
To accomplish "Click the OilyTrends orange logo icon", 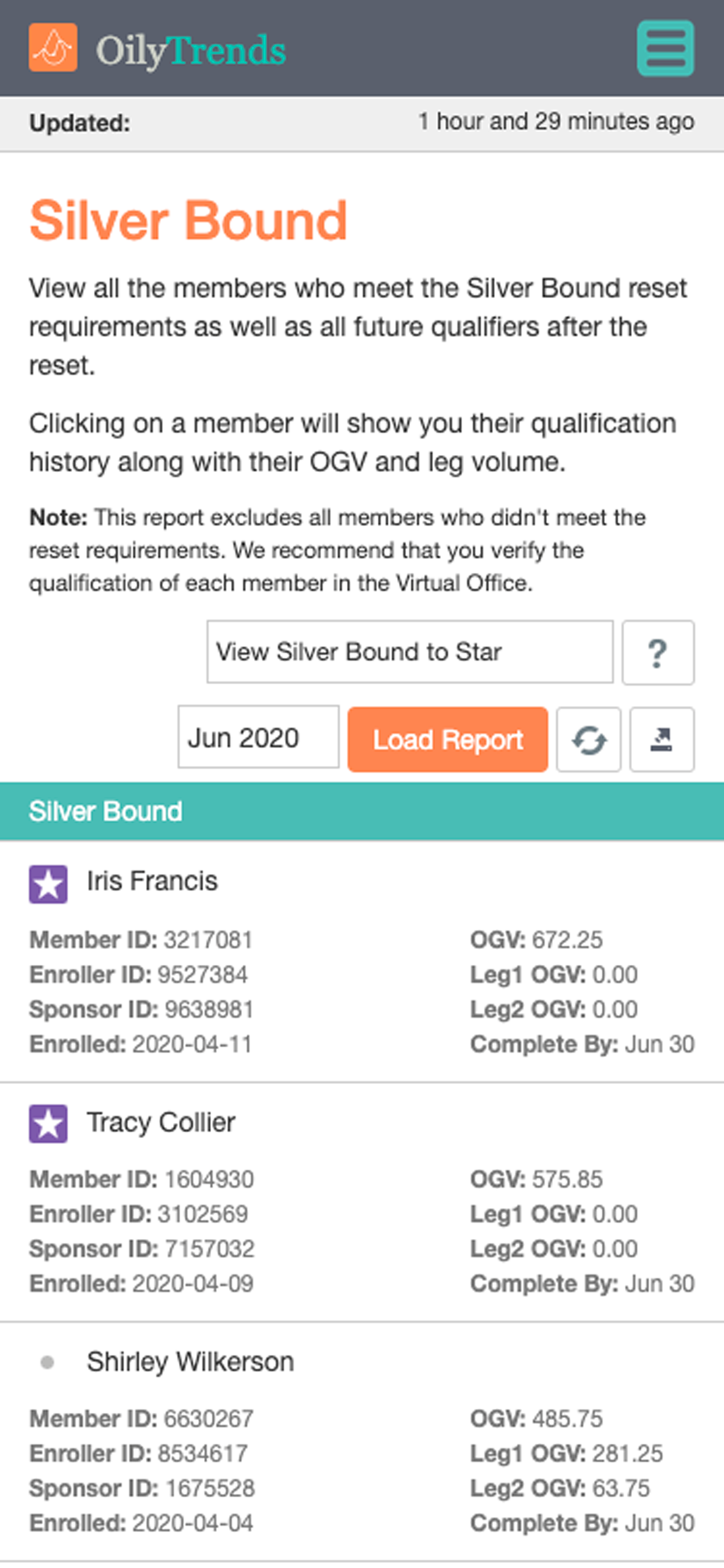I will tap(53, 47).
